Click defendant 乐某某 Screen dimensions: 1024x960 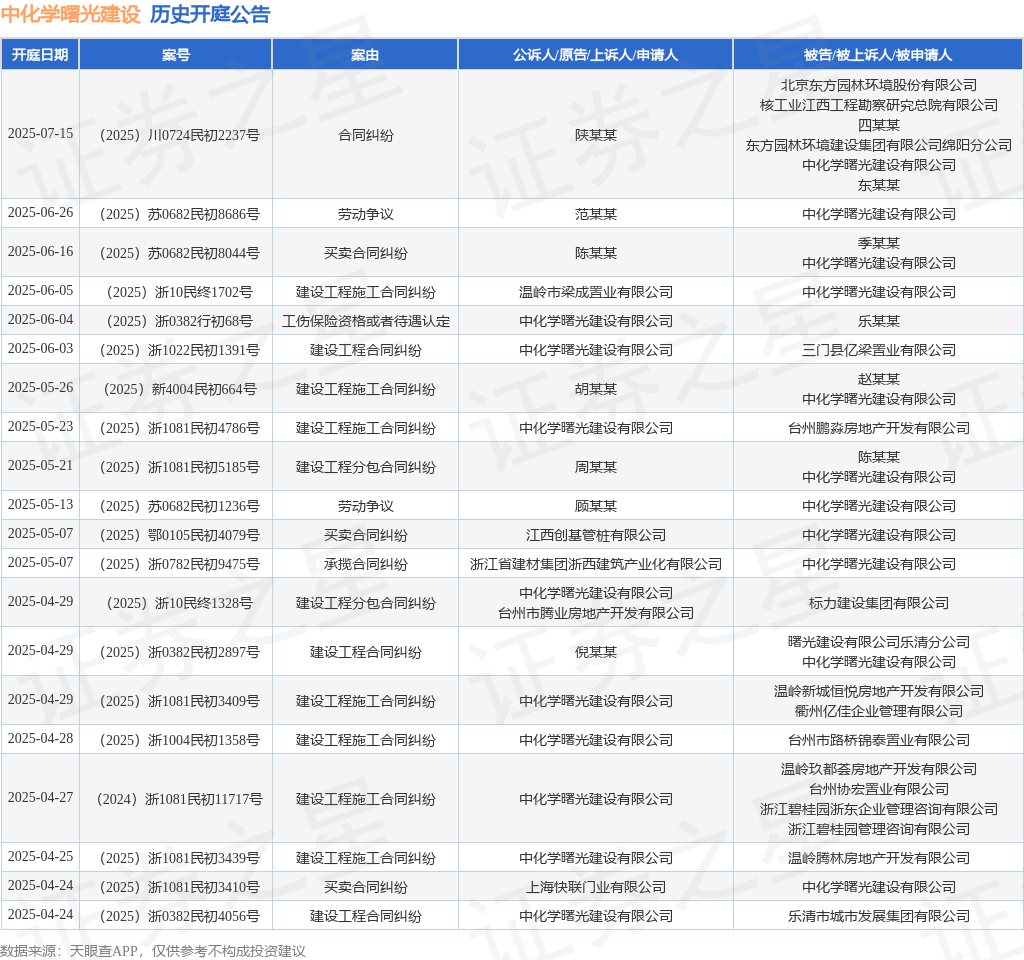(879, 321)
